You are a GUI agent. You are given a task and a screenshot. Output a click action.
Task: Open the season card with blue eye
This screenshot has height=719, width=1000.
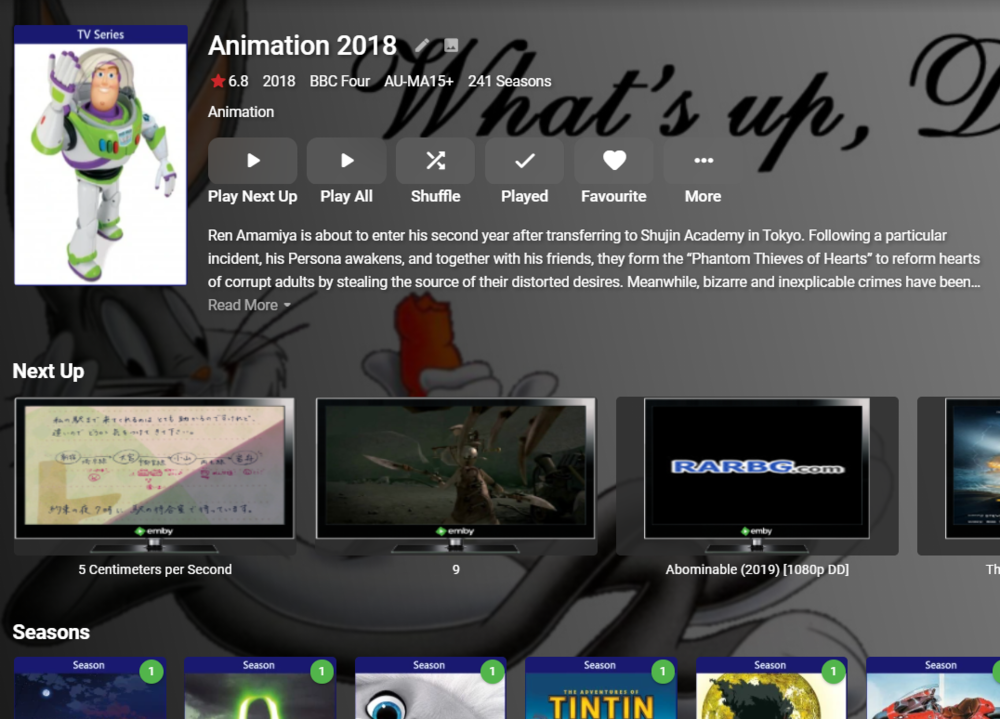pyautogui.click(x=430, y=688)
